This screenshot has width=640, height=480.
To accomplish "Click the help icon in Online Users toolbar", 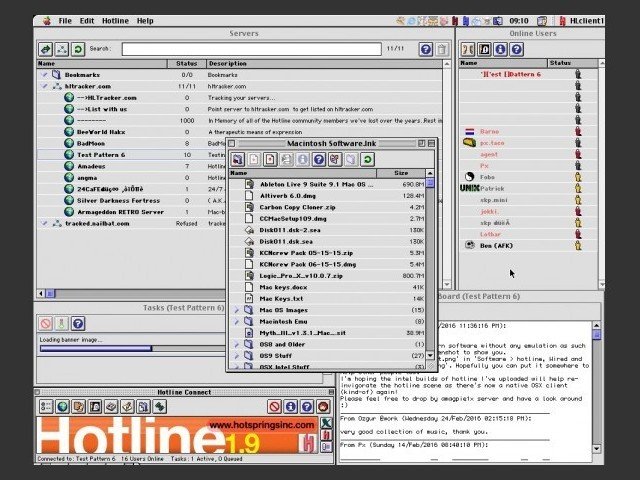I will (517, 49).
